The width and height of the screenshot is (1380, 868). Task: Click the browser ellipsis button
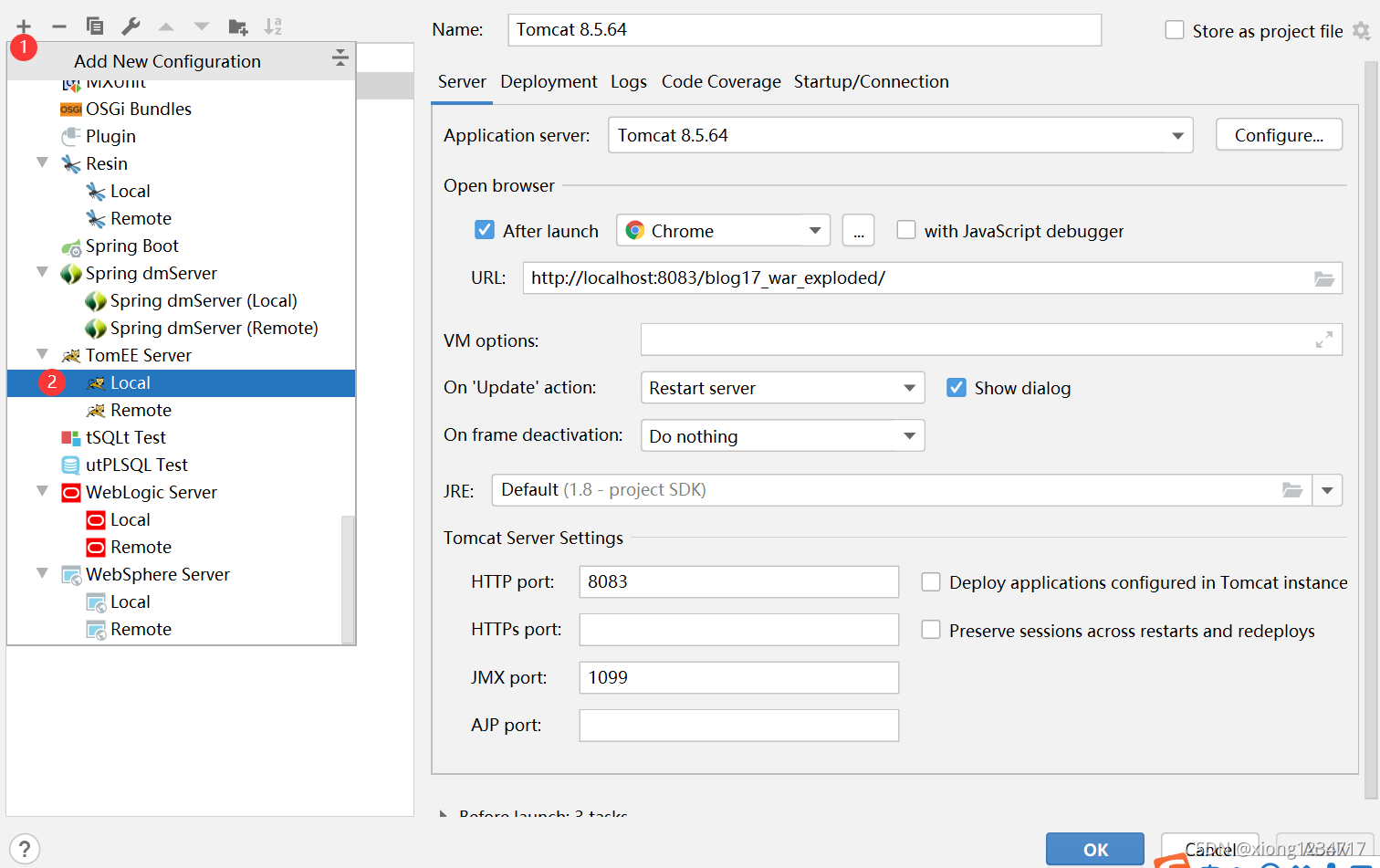pyautogui.click(x=858, y=230)
